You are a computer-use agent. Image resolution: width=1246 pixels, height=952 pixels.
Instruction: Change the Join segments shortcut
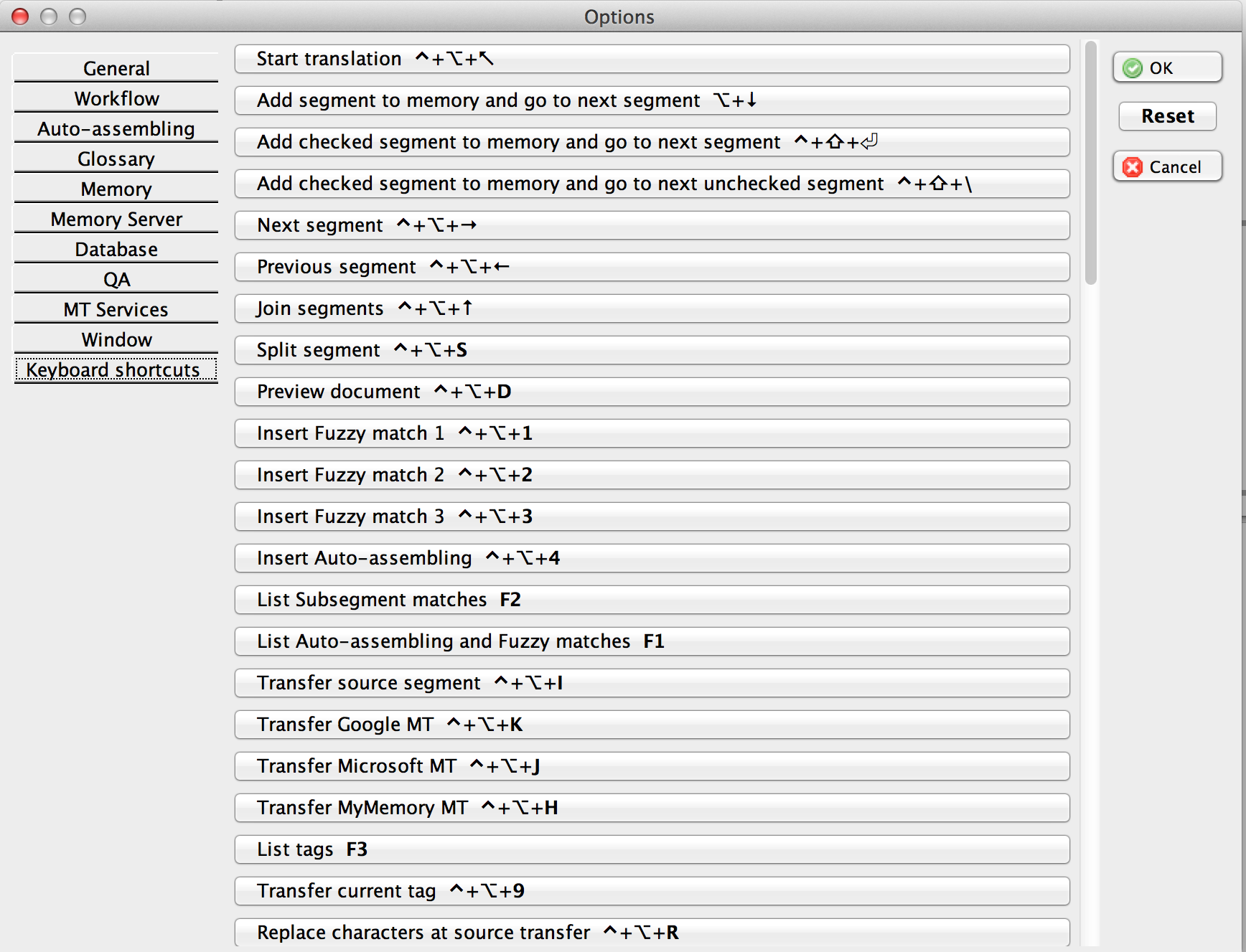pos(652,308)
